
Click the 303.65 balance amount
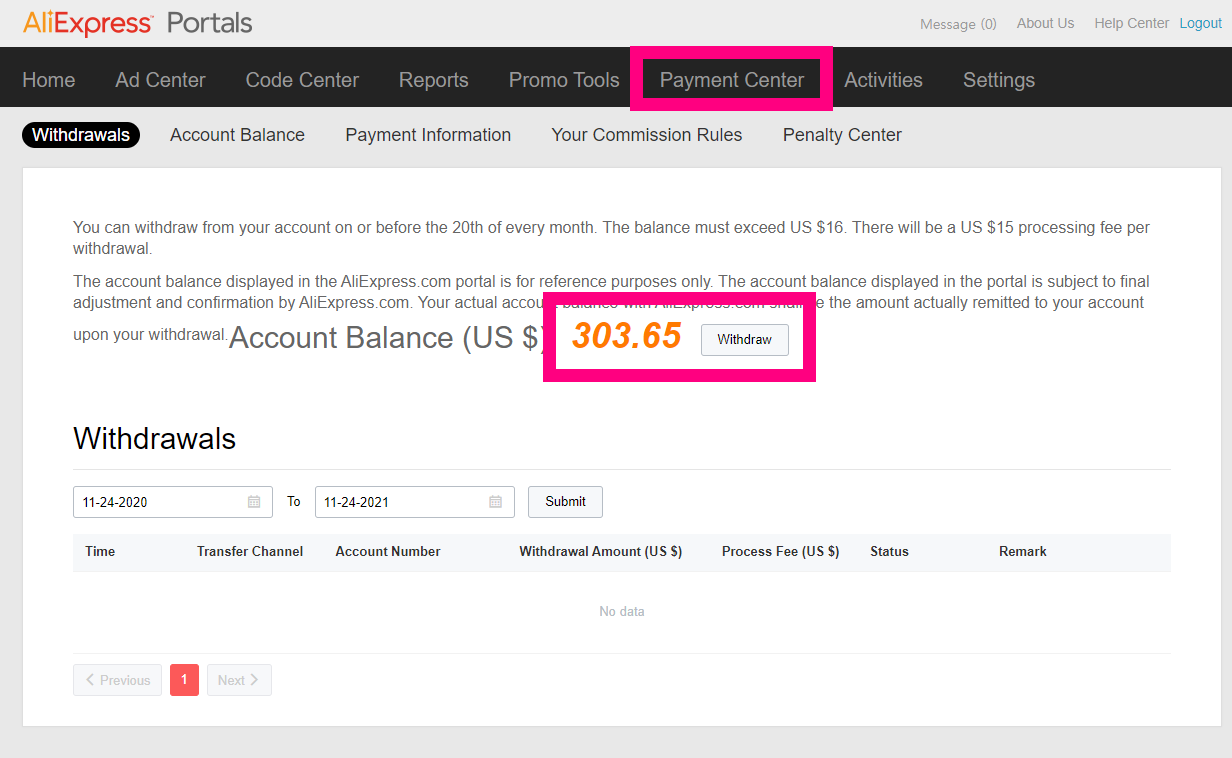(x=627, y=337)
